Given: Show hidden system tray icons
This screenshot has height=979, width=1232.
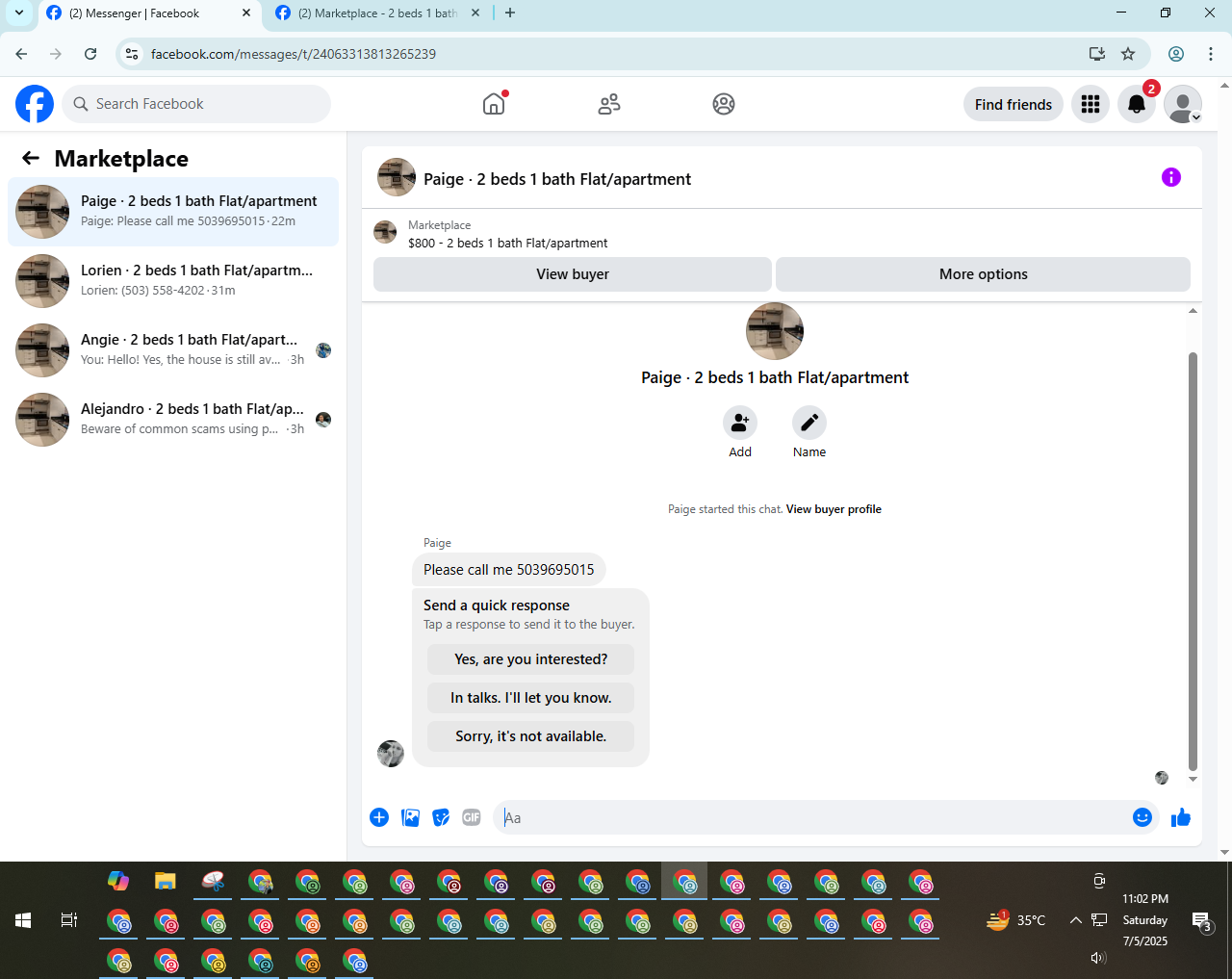Looking at the screenshot, I should (1076, 920).
